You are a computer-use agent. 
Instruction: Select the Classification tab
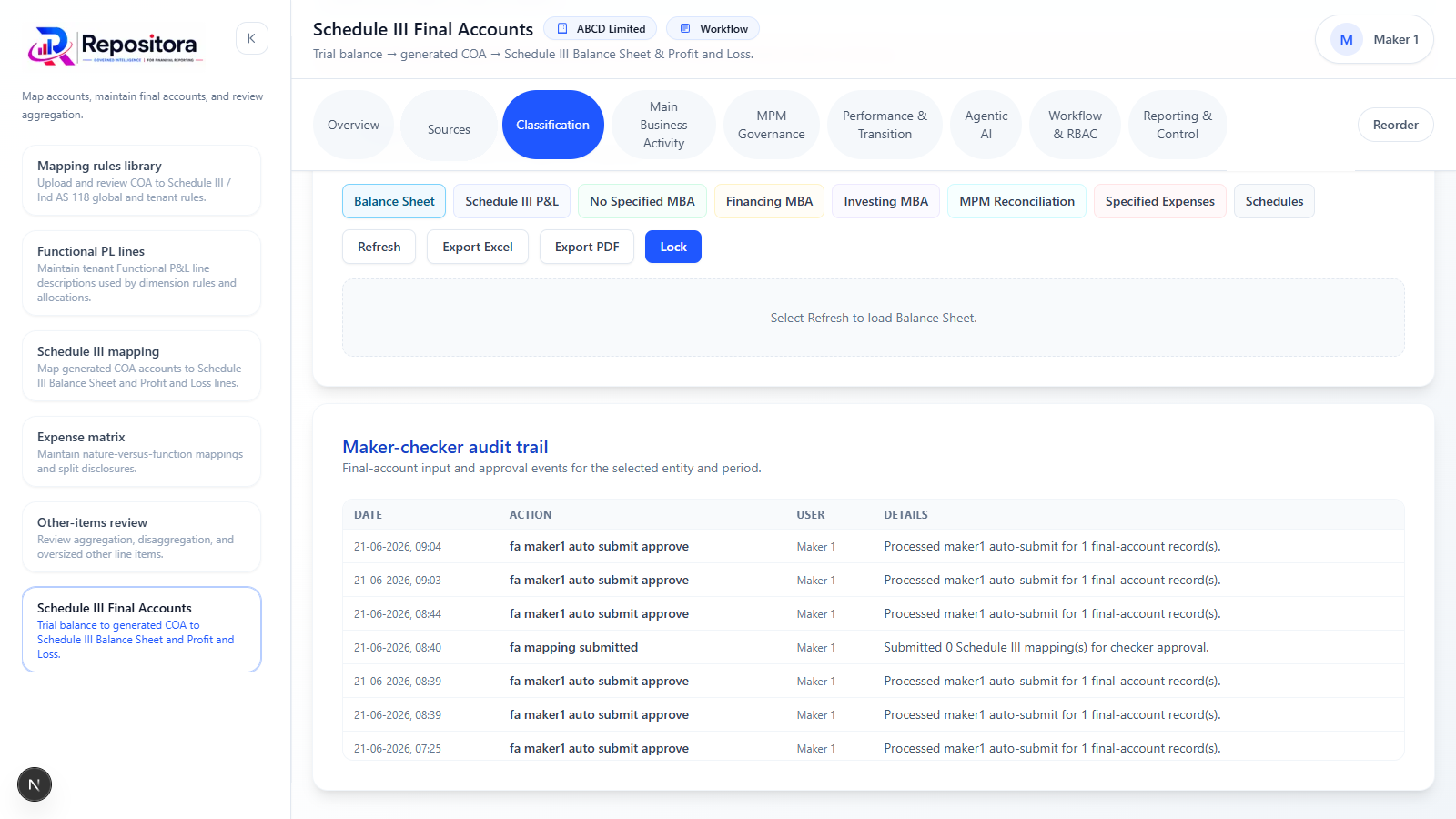pyautogui.click(x=552, y=125)
